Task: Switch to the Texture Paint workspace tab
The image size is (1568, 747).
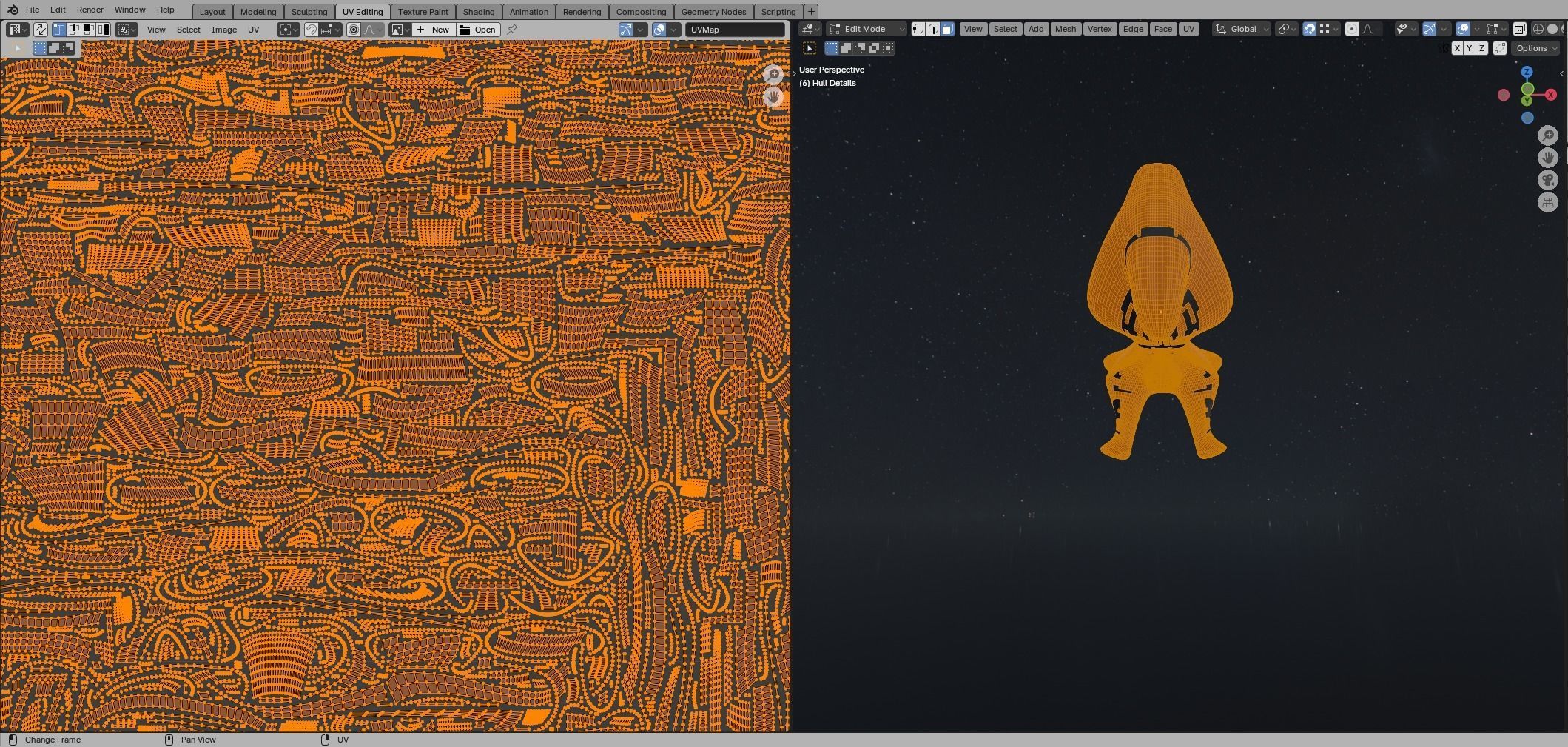Action: [423, 11]
